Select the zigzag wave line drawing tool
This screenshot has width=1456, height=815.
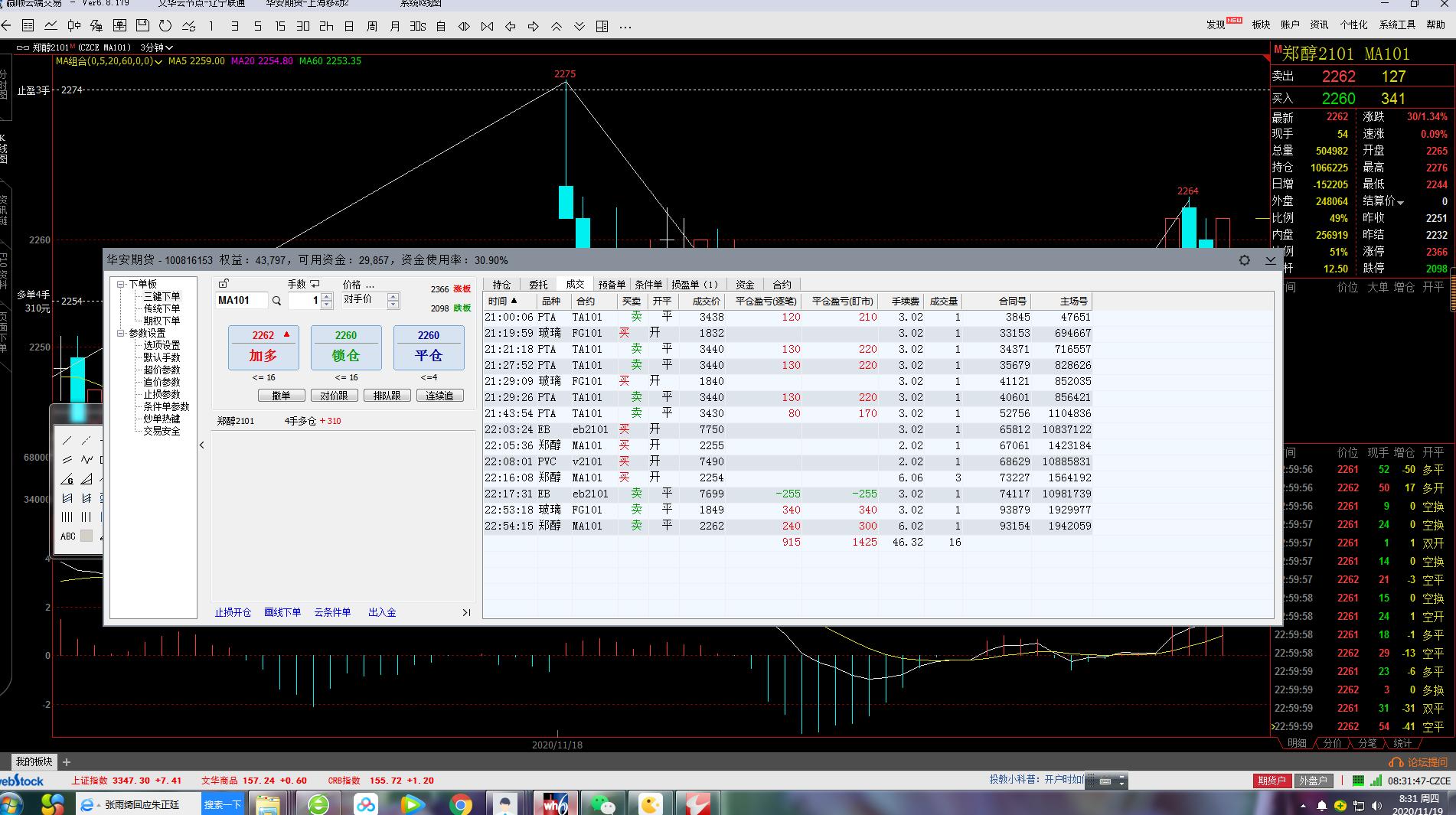tap(87, 460)
